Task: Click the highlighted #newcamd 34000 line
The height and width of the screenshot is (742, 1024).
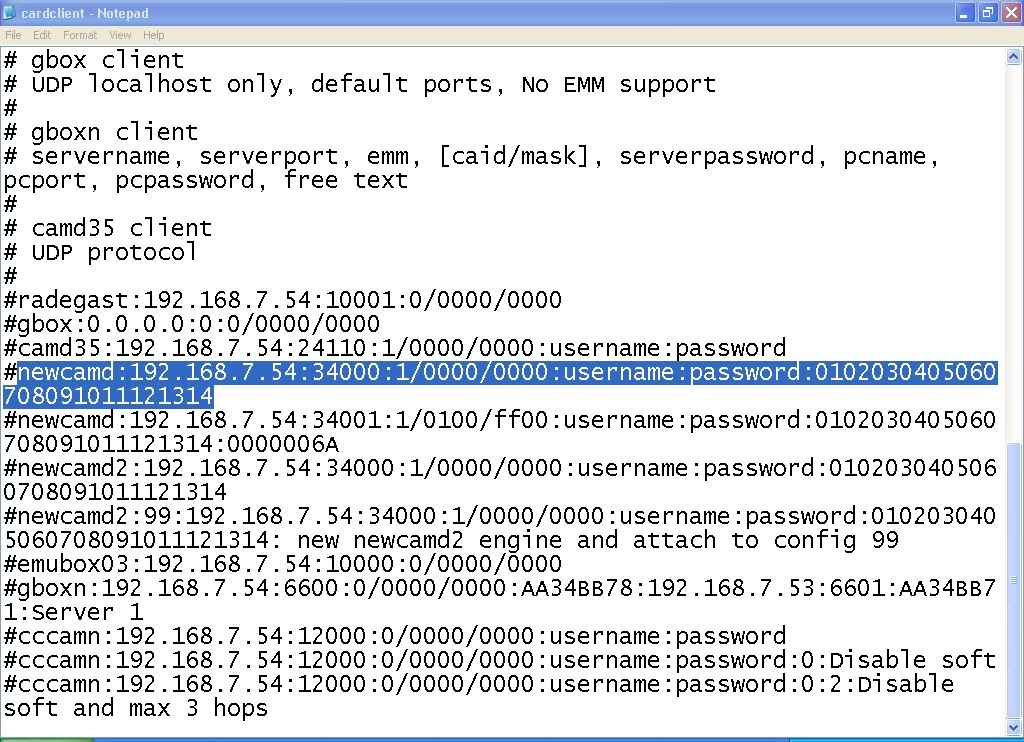Action: tap(500, 384)
